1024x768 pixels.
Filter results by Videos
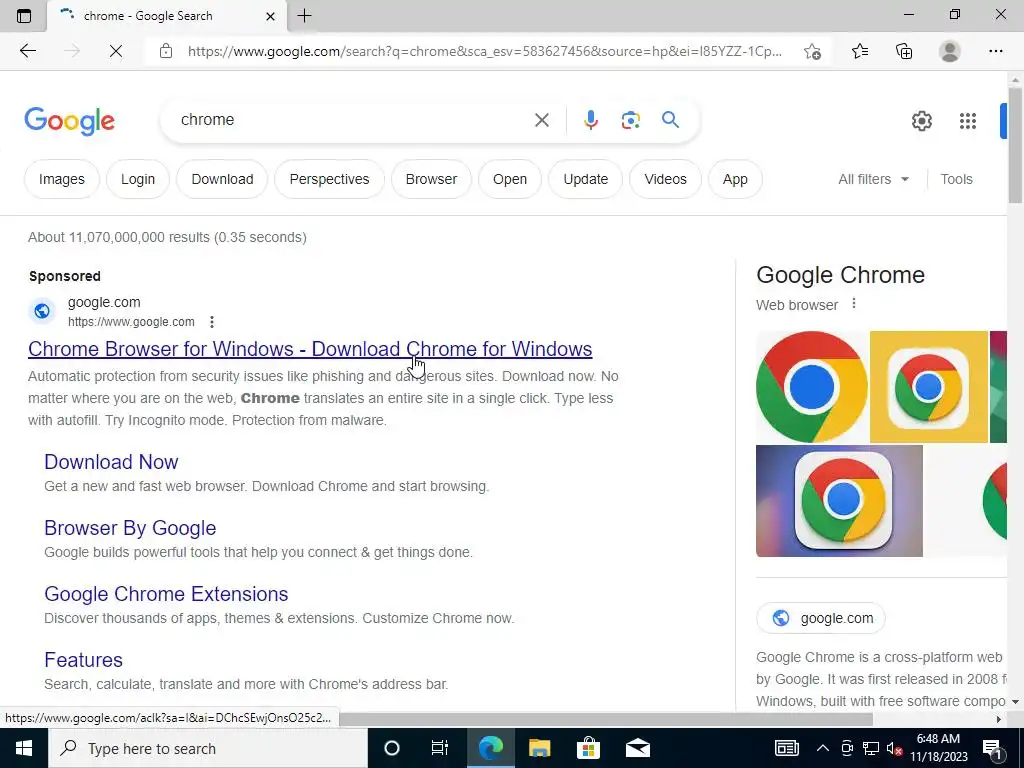(665, 179)
